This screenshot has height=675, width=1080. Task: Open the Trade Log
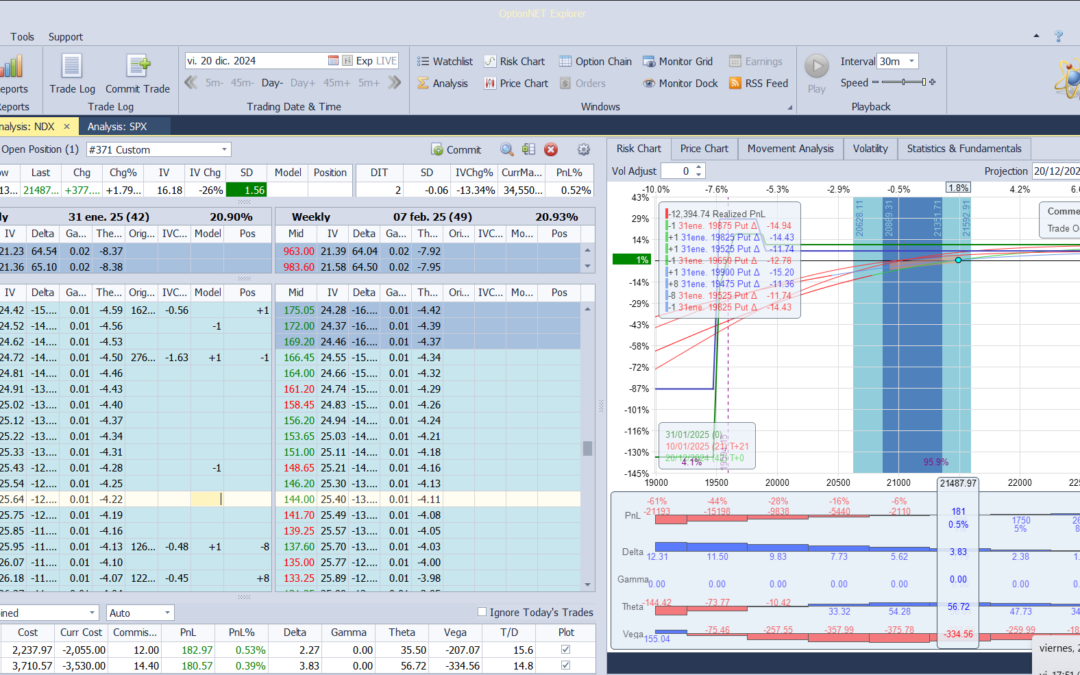[x=72, y=73]
